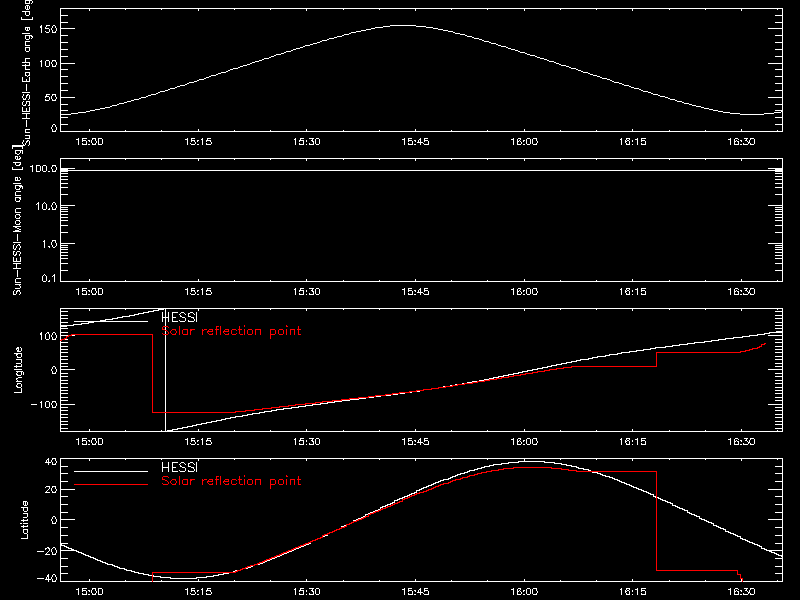The height and width of the screenshot is (600, 800).
Task: Click the white HESSI legend line in Latitude plot
Action: tap(111, 471)
